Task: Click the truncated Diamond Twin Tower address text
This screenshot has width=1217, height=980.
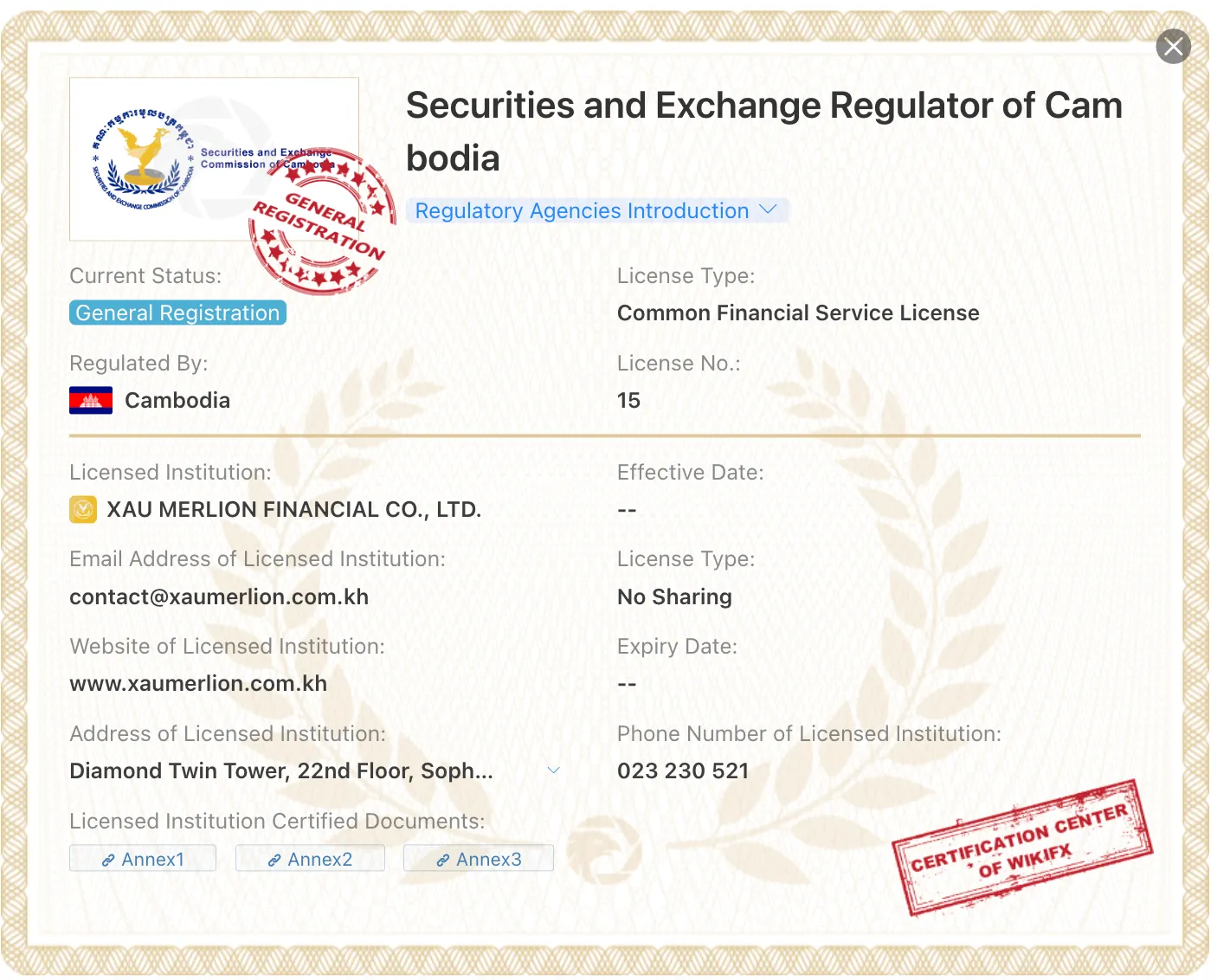Action: [x=281, y=770]
